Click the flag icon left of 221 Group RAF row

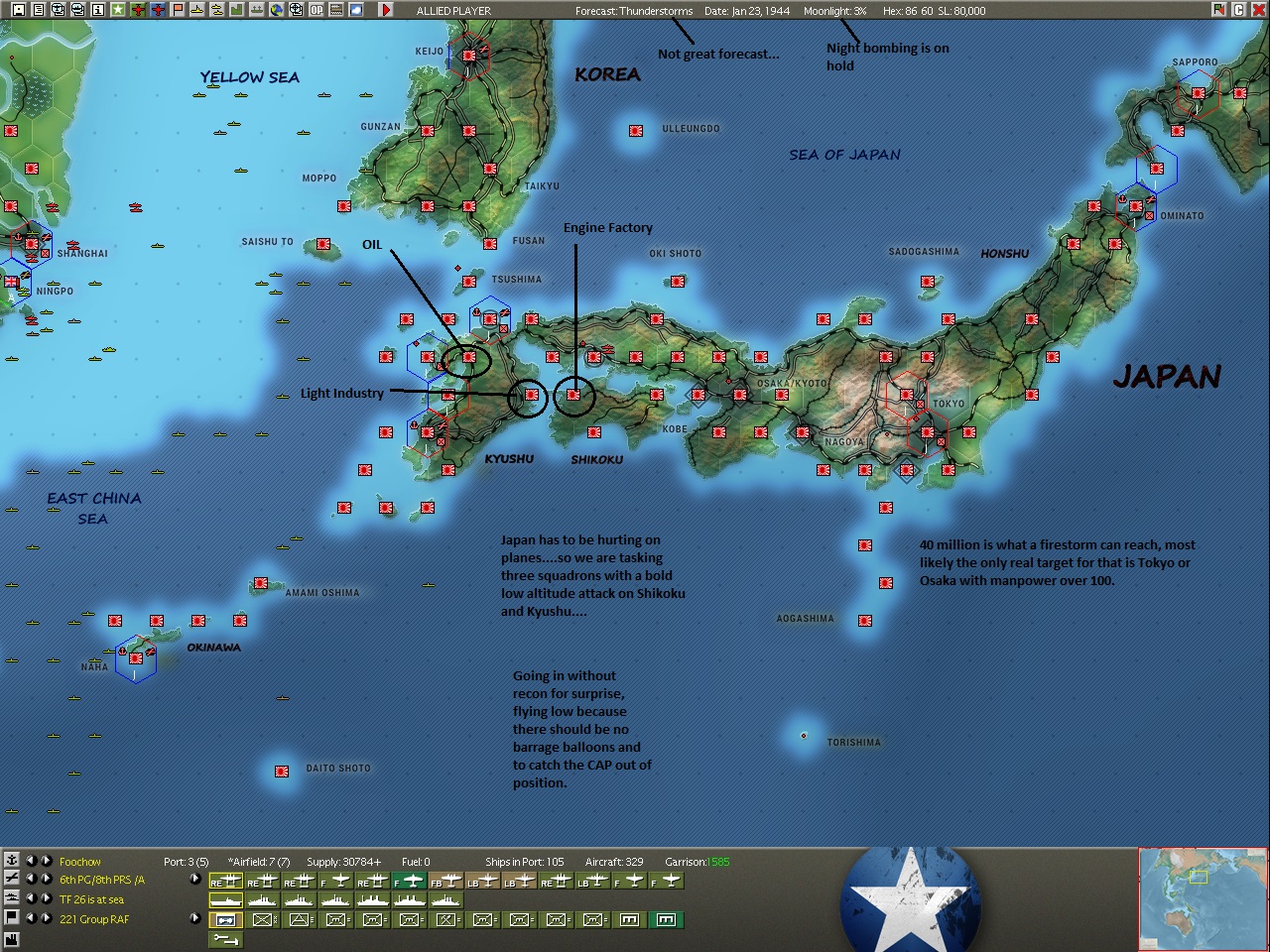pyautogui.click(x=11, y=918)
